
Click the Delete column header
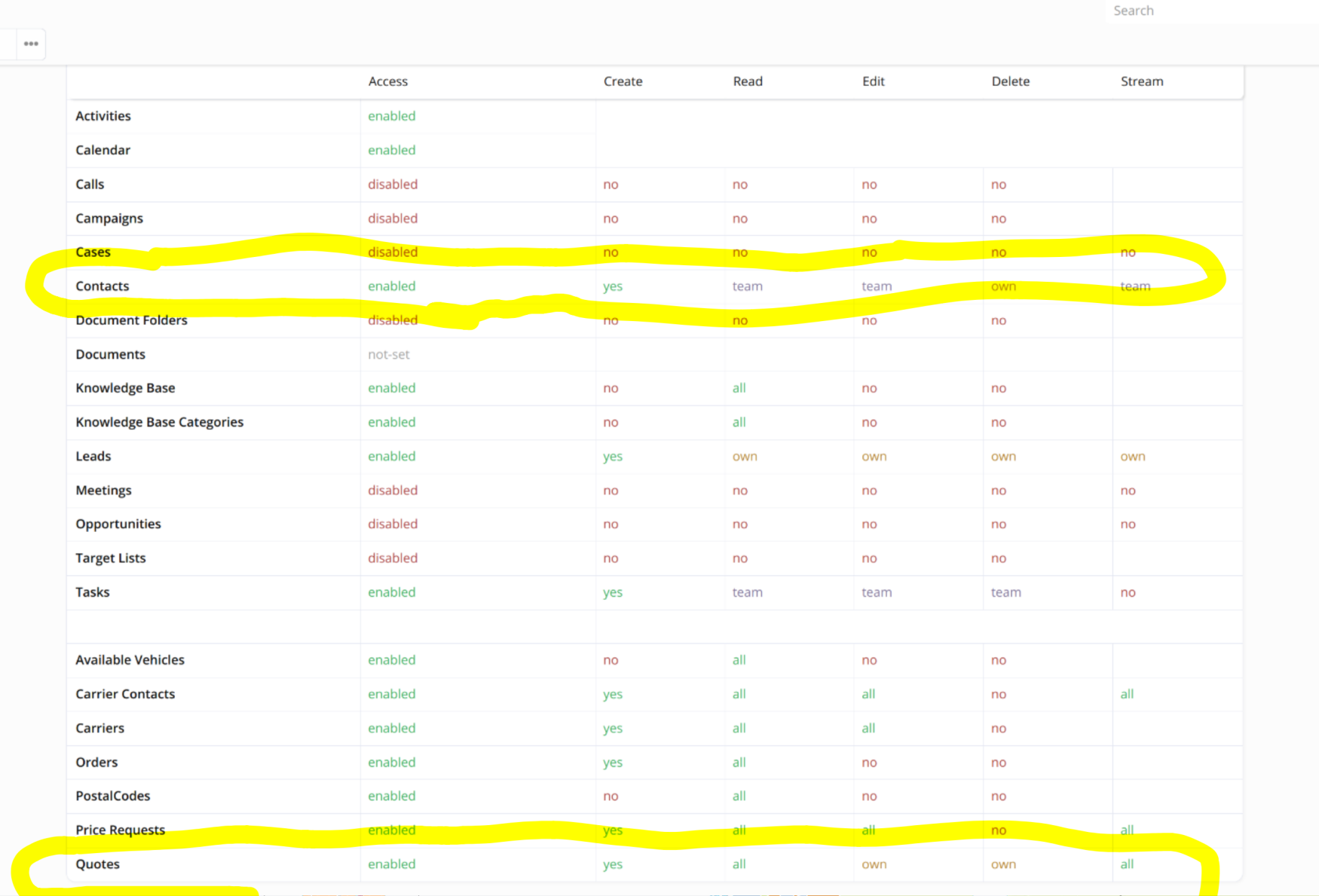(x=1010, y=81)
